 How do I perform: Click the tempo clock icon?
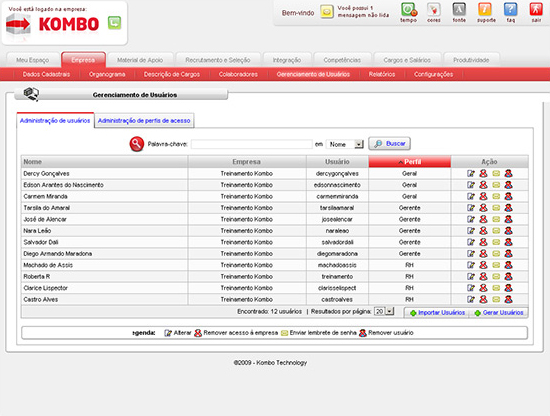pos(409,9)
